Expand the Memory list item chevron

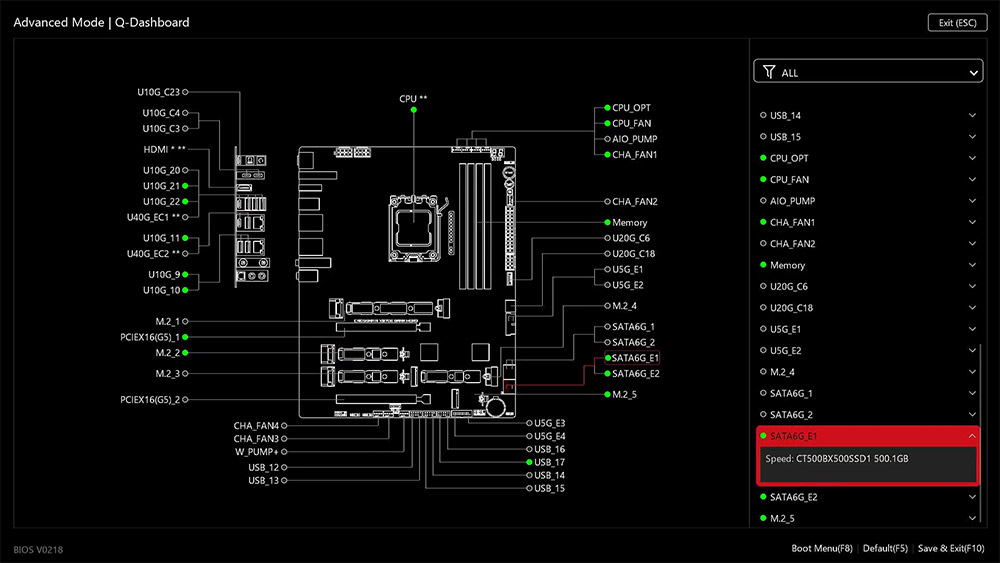pos(972,265)
